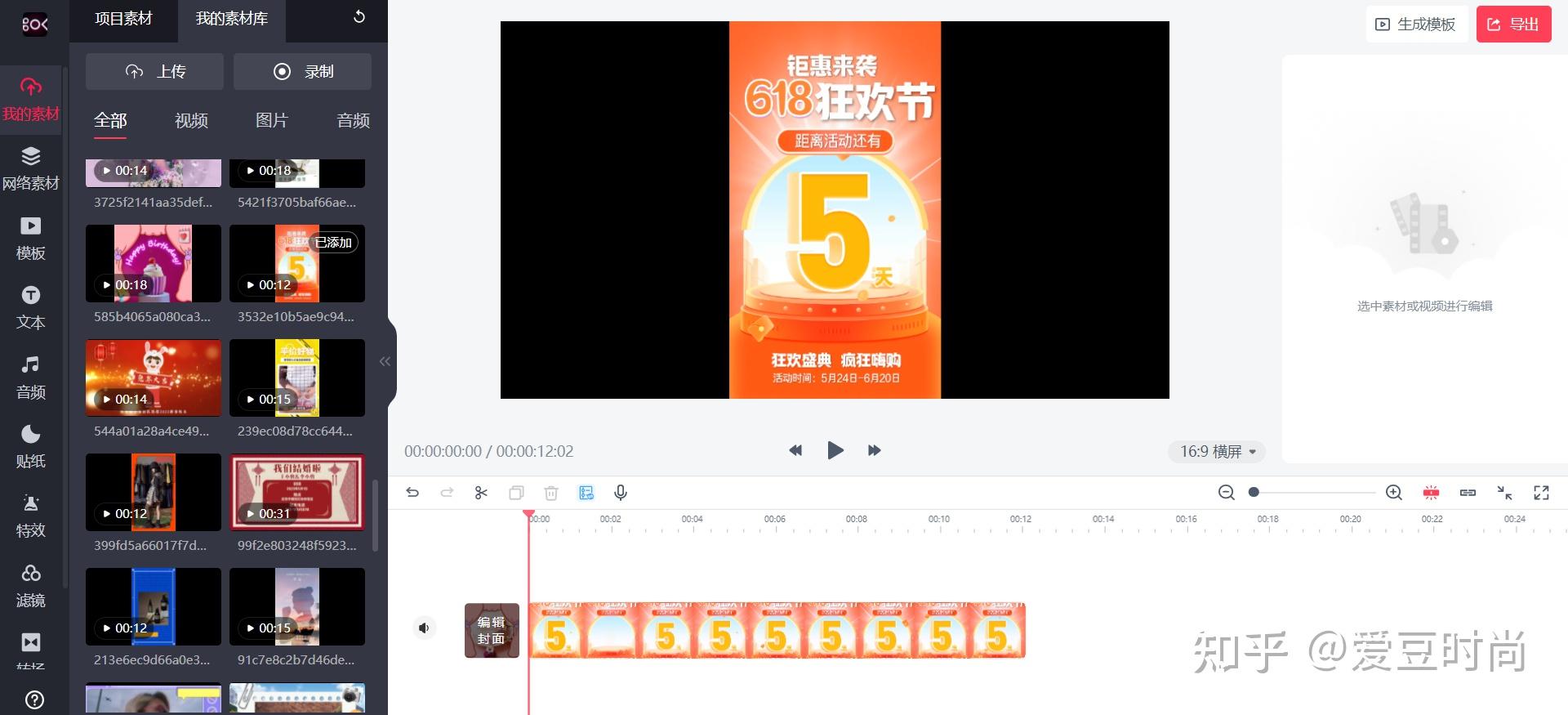This screenshot has height=715, width=1568.
Task: Click the undo arrow in timeline toolbar
Action: tap(412, 493)
